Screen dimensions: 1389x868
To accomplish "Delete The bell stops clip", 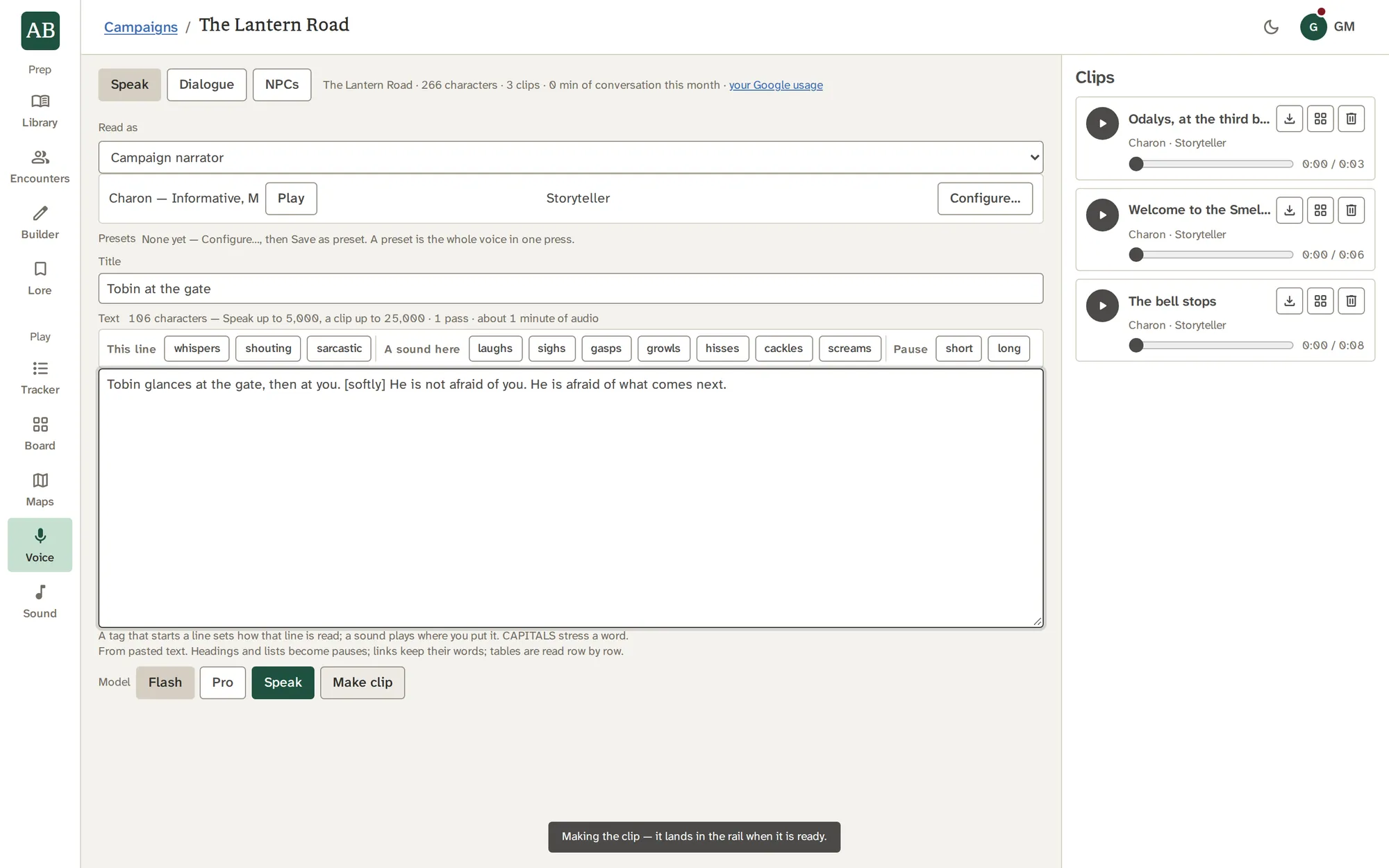I will (1351, 301).
